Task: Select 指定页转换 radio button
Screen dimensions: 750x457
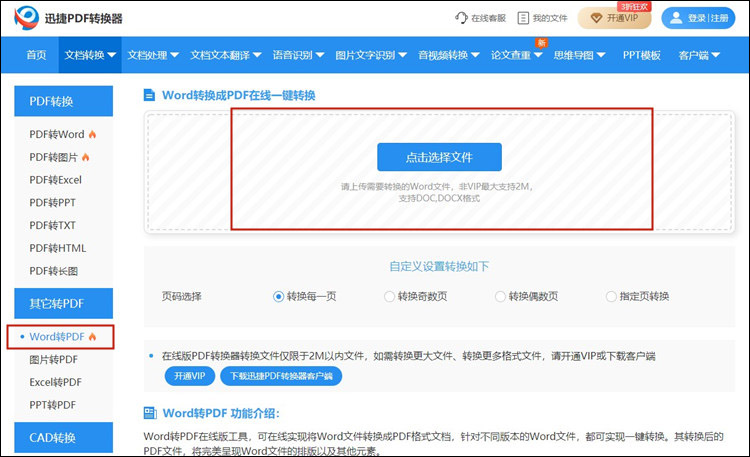Action: (611, 297)
